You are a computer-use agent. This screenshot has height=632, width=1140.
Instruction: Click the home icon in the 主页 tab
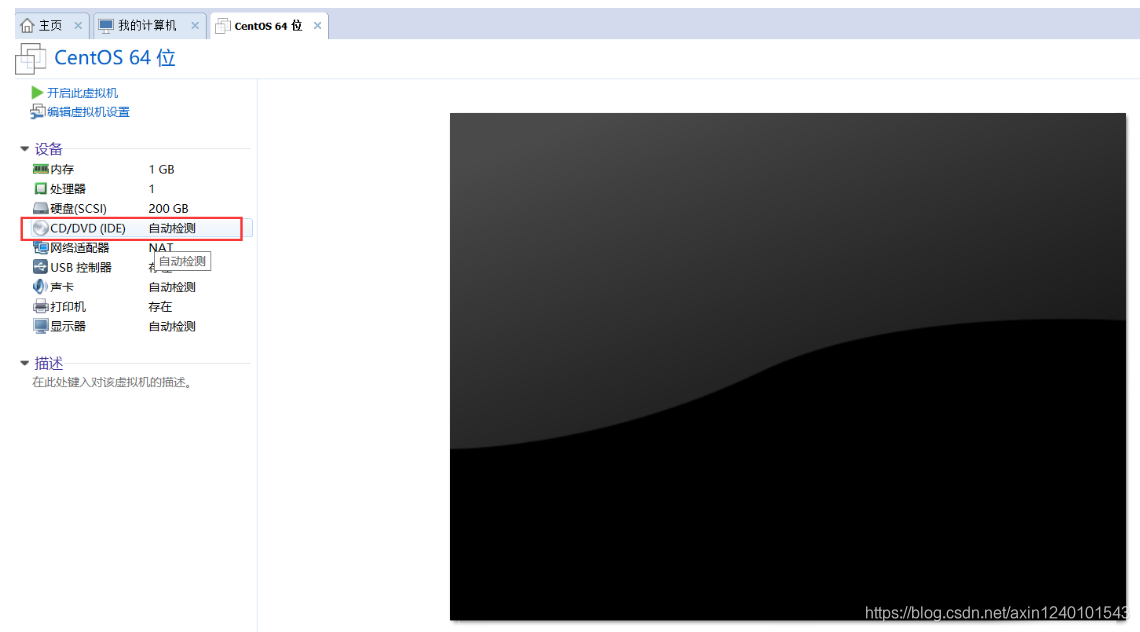tap(28, 25)
